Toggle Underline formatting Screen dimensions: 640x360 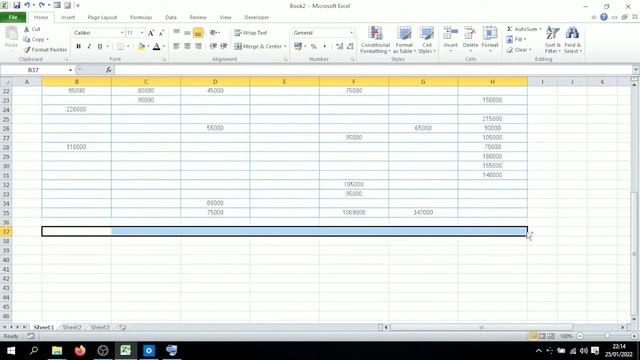(100, 46)
